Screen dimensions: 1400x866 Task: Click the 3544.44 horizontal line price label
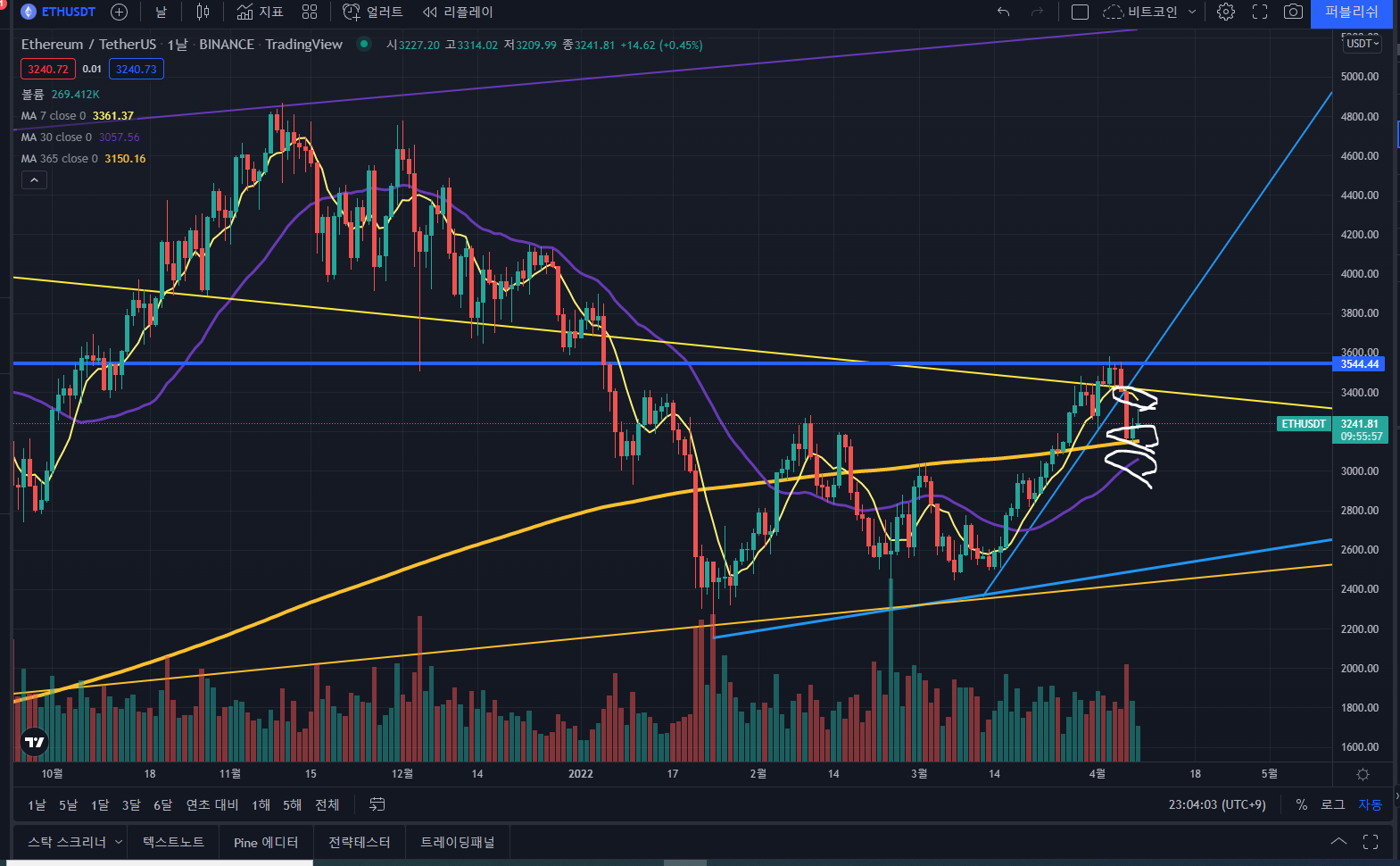[x=1359, y=364]
